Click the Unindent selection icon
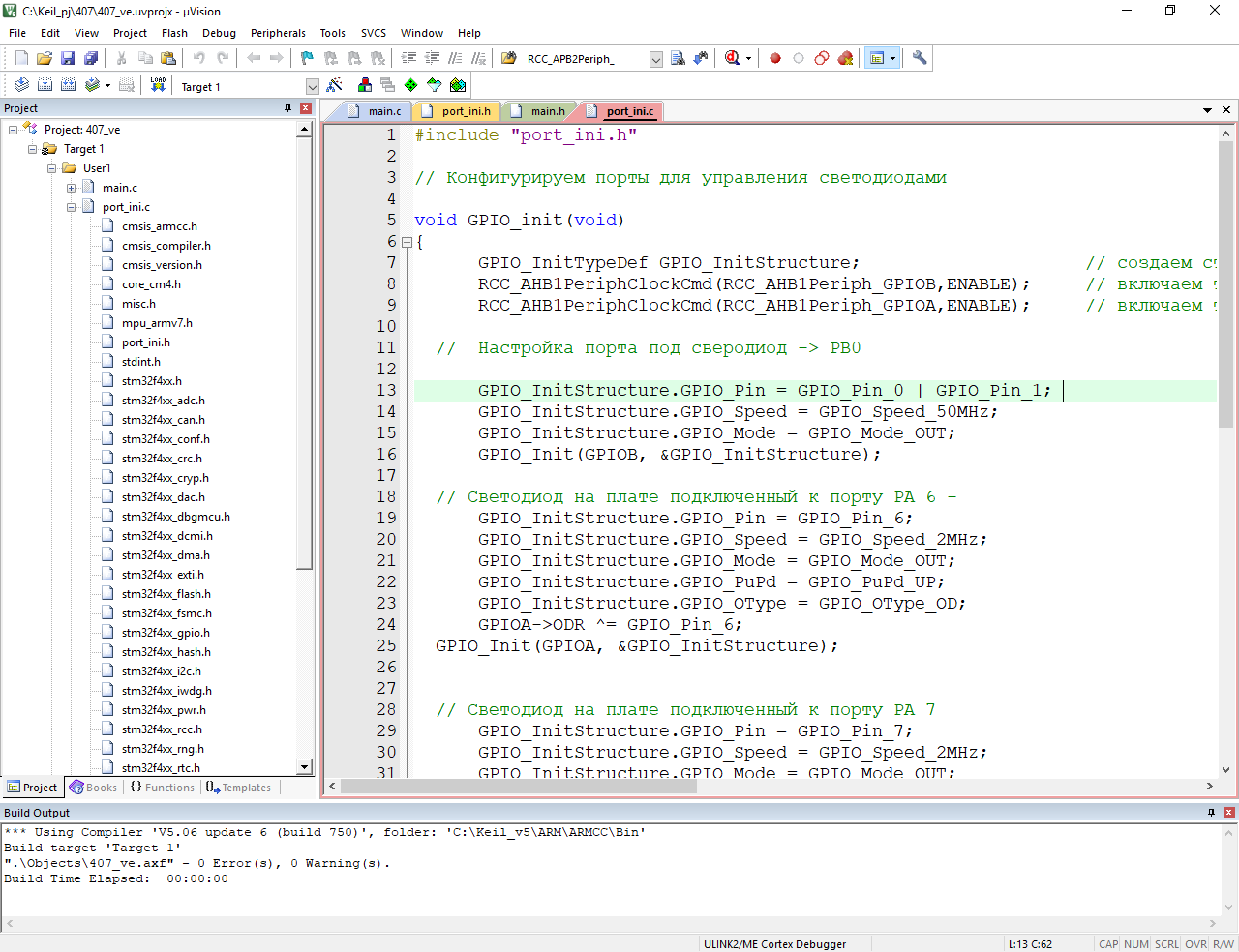Image resolution: width=1239 pixels, height=952 pixels. 432,58
